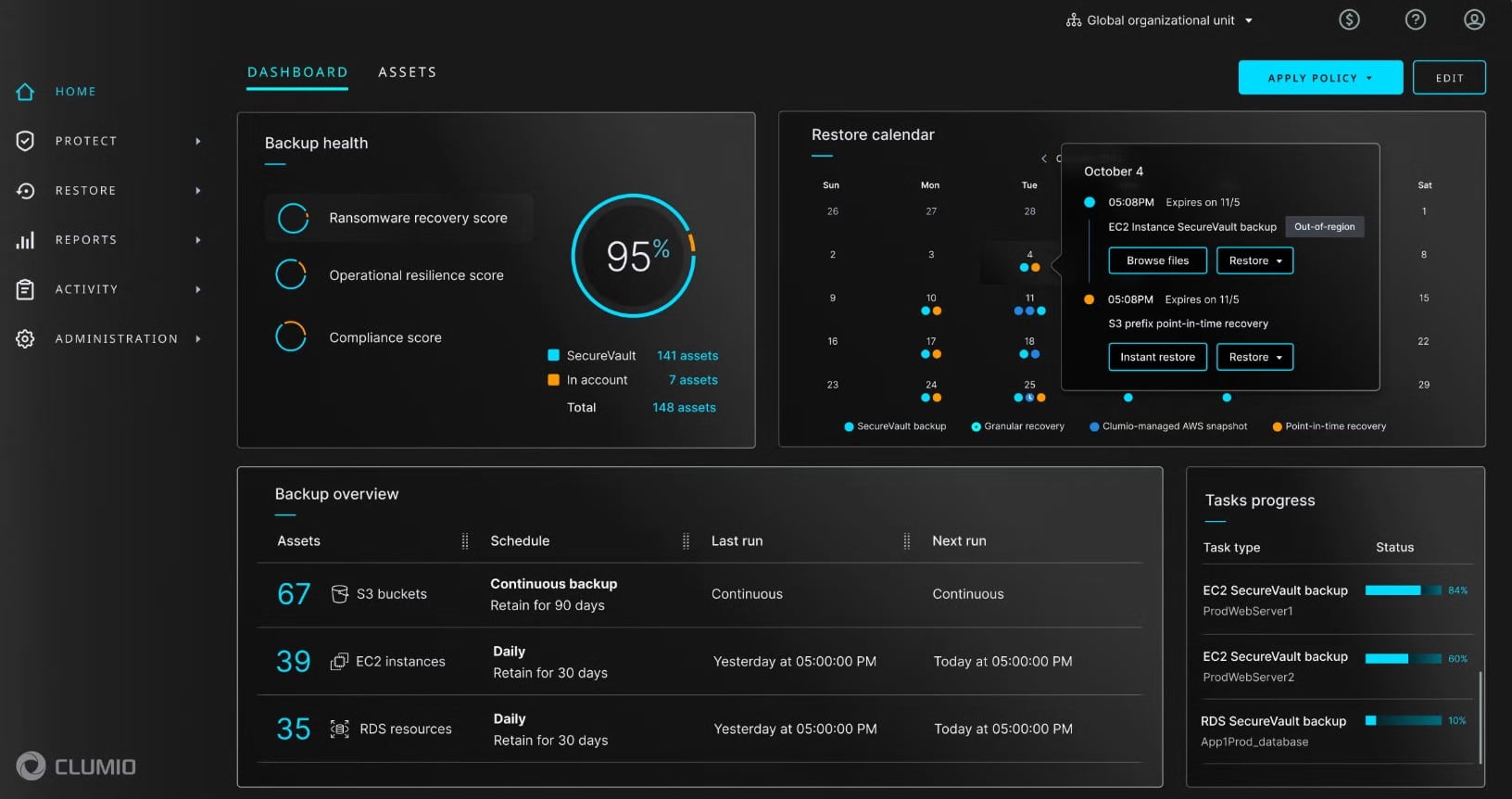Click the Compliance score ring icon
This screenshot has width=1512, height=799.
[x=291, y=336]
